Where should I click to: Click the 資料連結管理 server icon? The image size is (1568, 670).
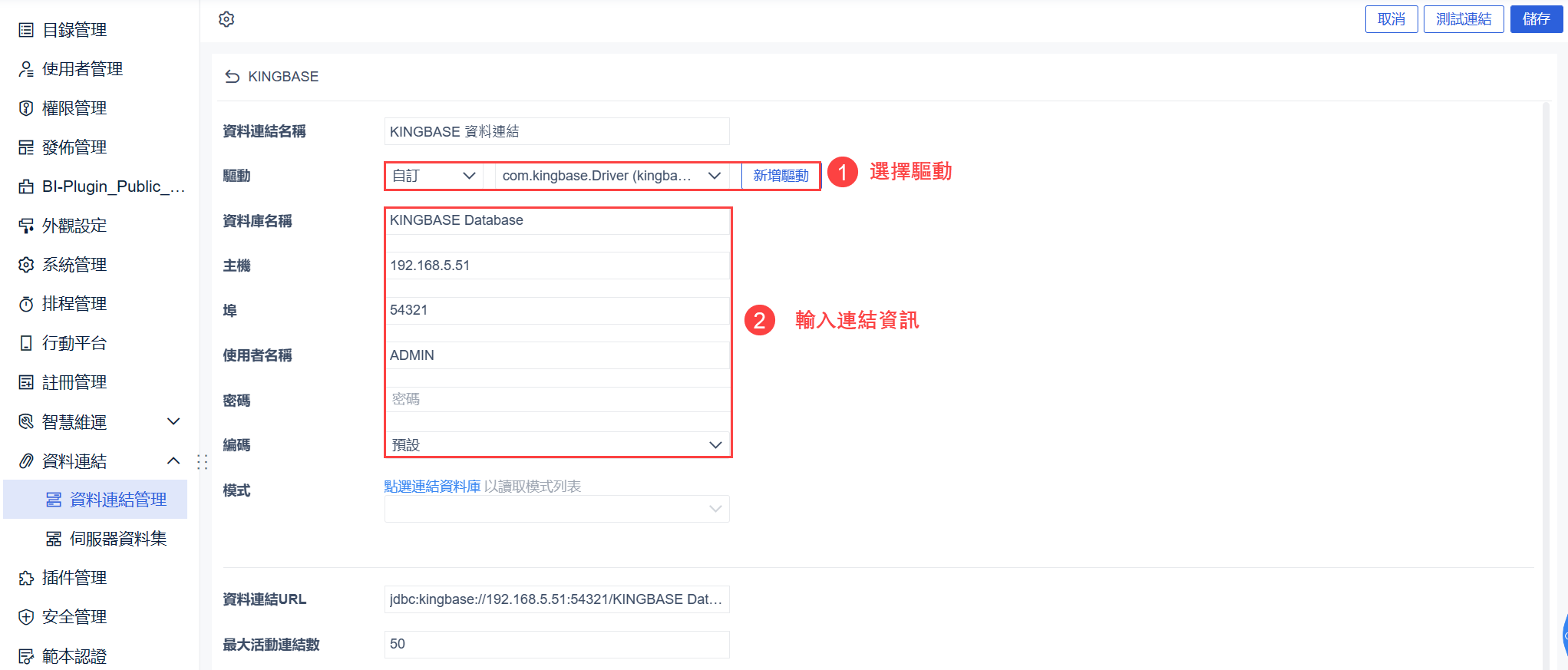click(54, 500)
